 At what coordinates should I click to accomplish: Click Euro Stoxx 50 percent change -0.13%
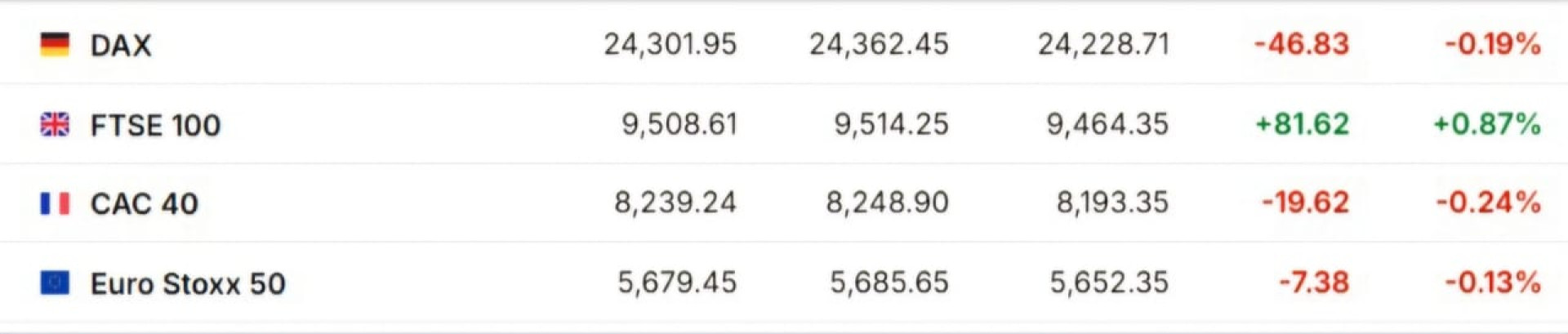click(1492, 283)
